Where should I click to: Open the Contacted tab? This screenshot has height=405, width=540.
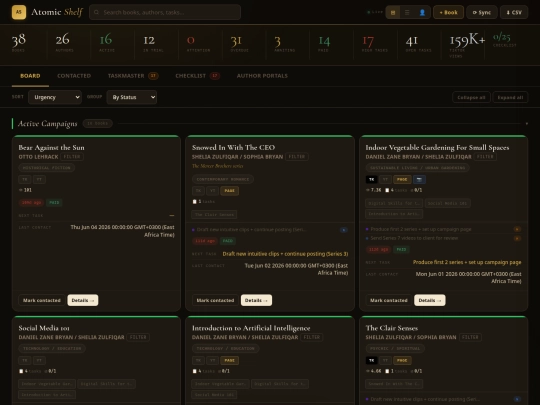point(74,76)
